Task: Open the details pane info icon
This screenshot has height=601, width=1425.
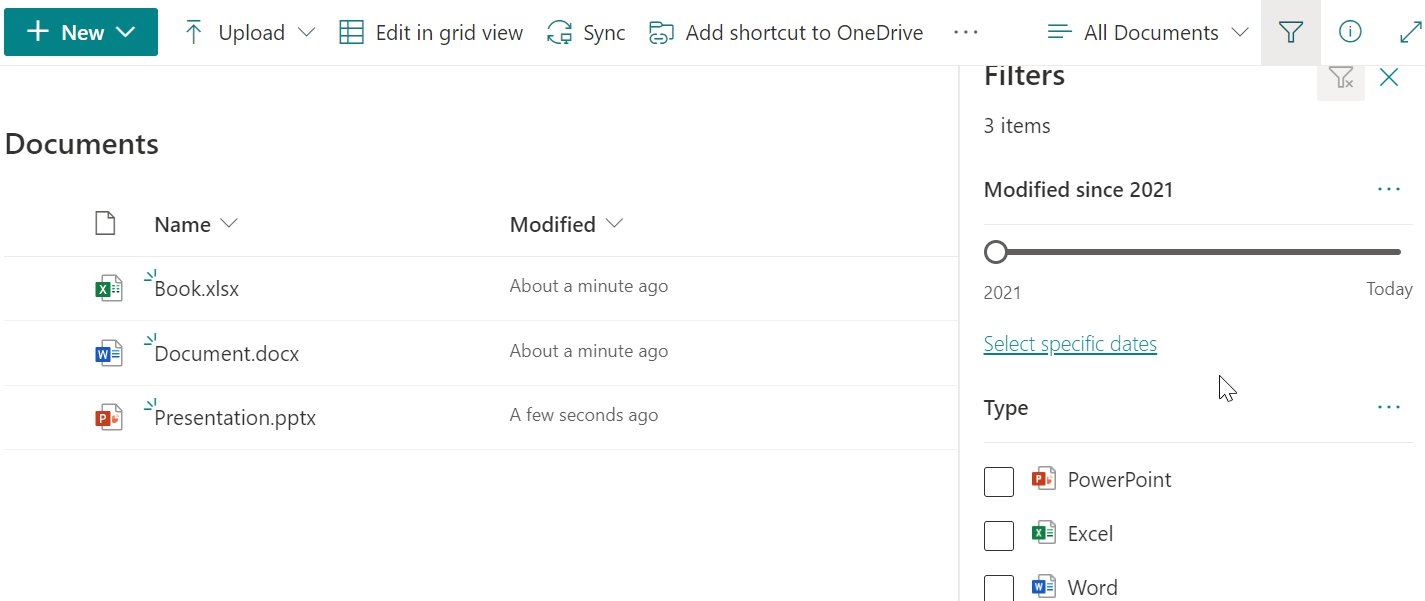Action: (1349, 31)
